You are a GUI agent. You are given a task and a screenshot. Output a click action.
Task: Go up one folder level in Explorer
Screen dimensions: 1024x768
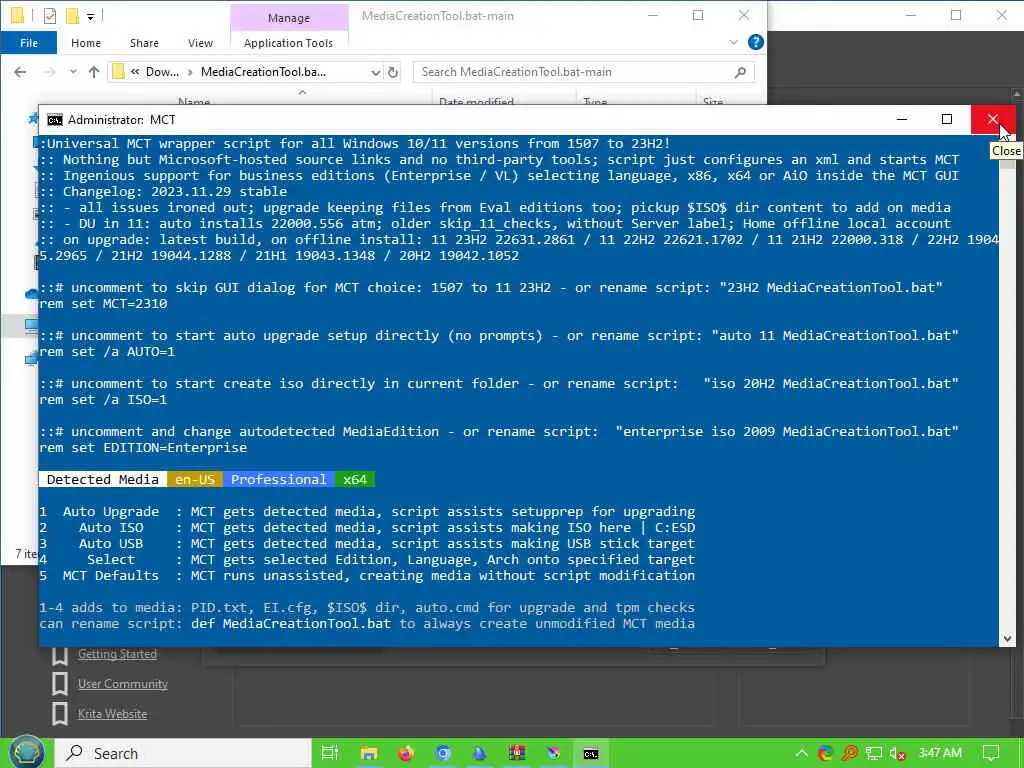[94, 72]
